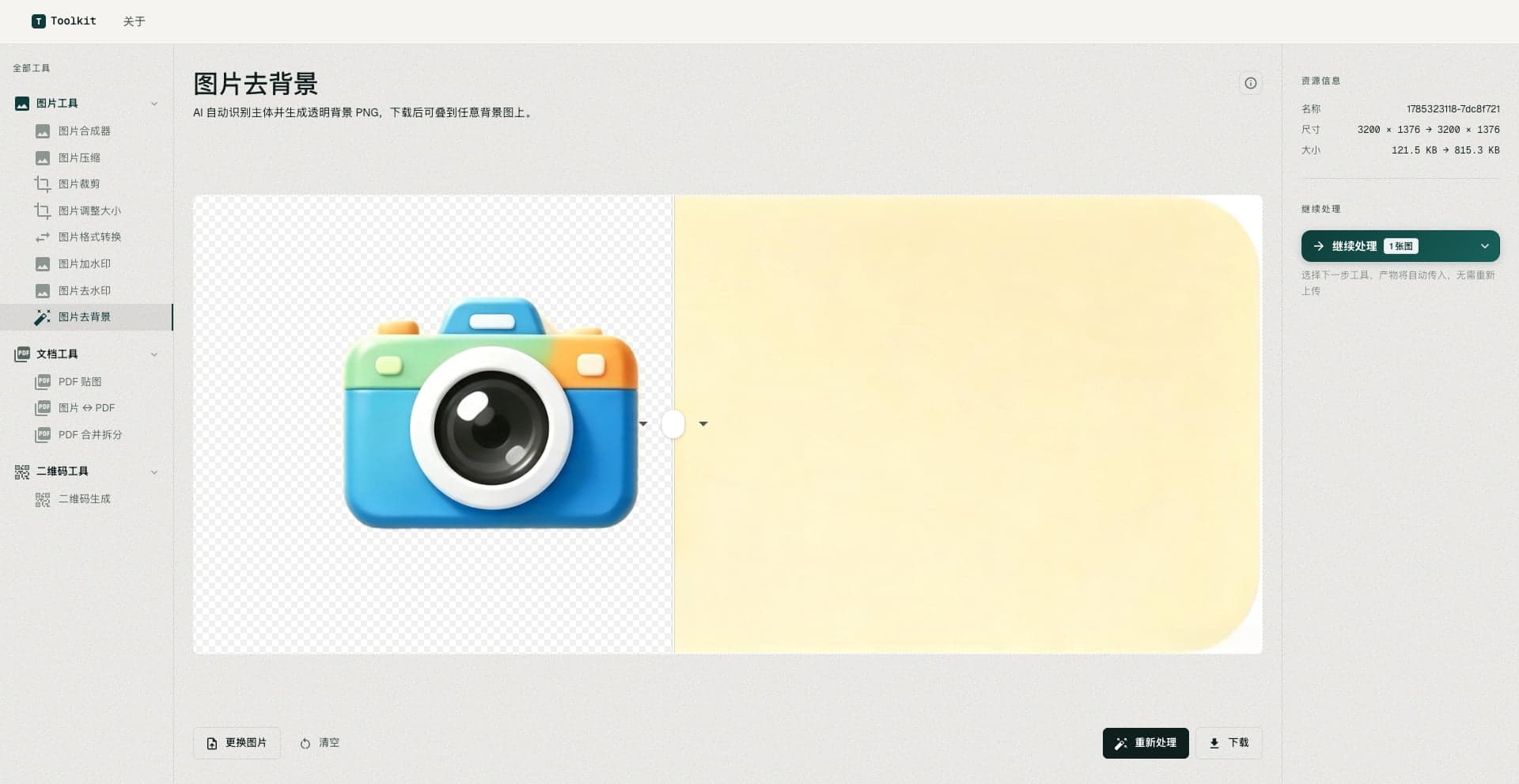Click the Toolkit logo icon
The image size is (1519, 784).
click(38, 21)
